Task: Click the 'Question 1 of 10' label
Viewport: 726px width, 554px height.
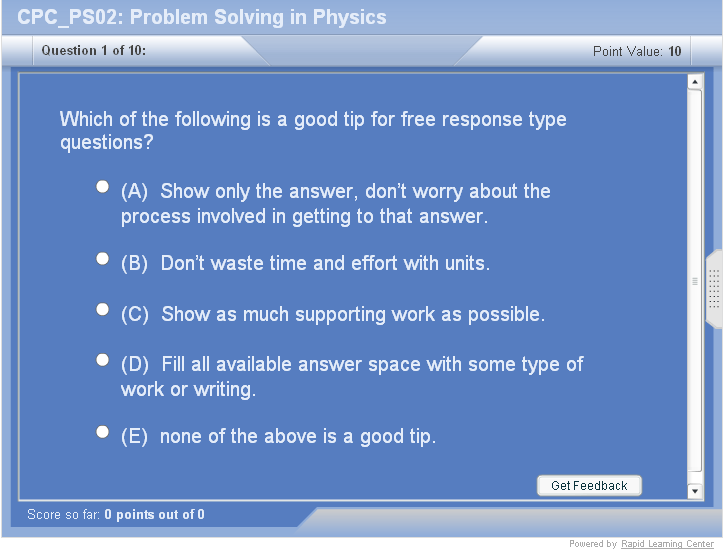Action: coord(94,50)
